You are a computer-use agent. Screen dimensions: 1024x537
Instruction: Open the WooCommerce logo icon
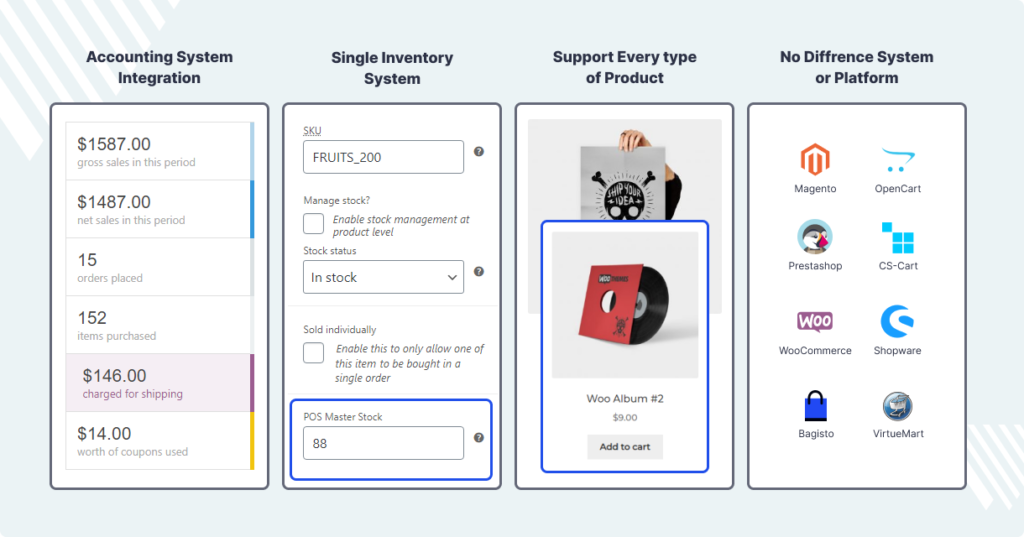click(x=815, y=321)
